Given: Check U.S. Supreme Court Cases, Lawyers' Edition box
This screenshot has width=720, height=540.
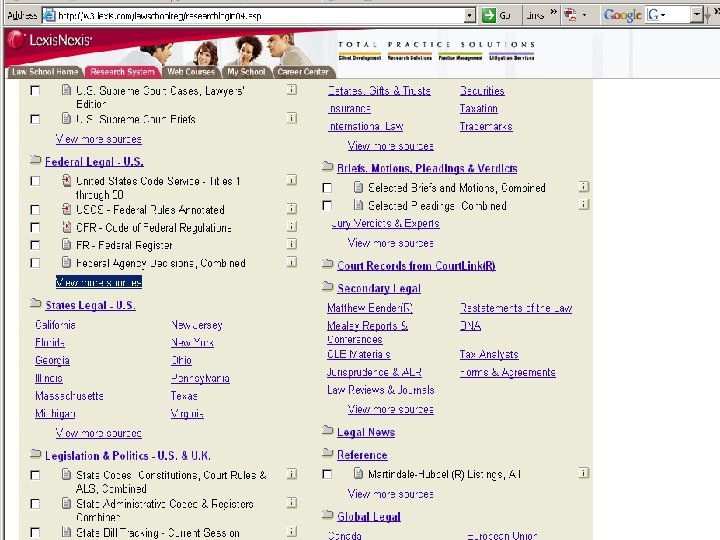Looking at the screenshot, I should [x=35, y=90].
